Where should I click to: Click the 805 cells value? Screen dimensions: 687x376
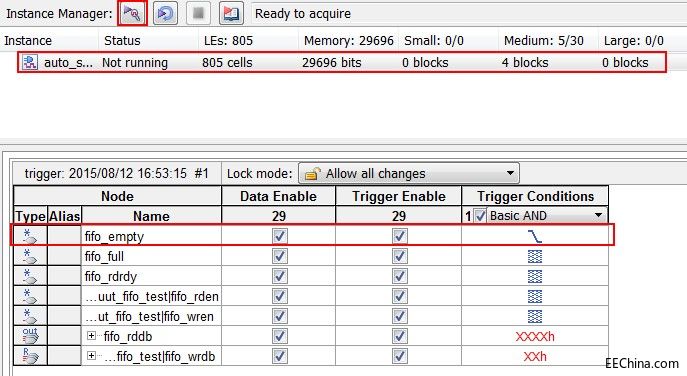[227, 63]
